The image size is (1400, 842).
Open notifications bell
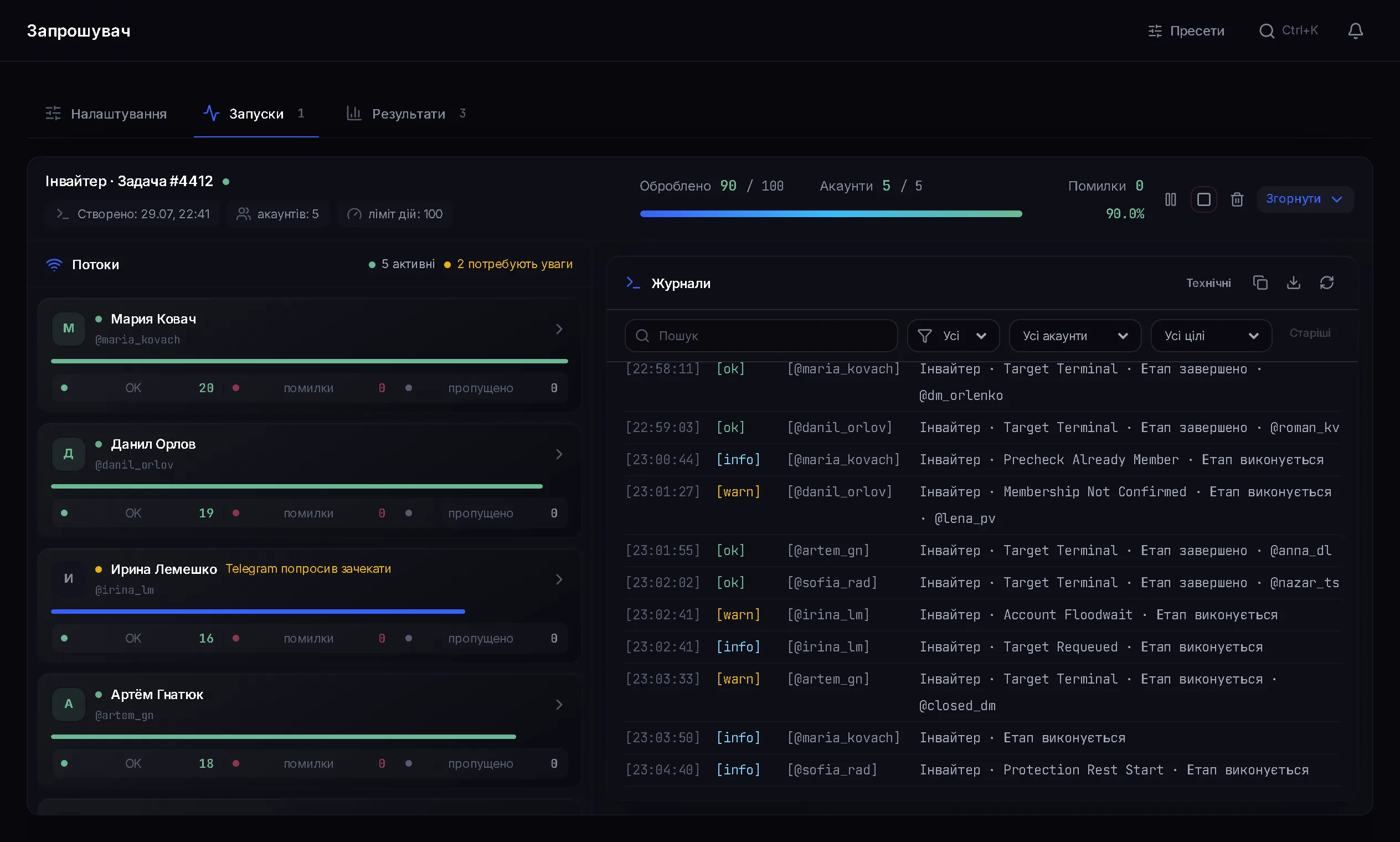tap(1355, 30)
